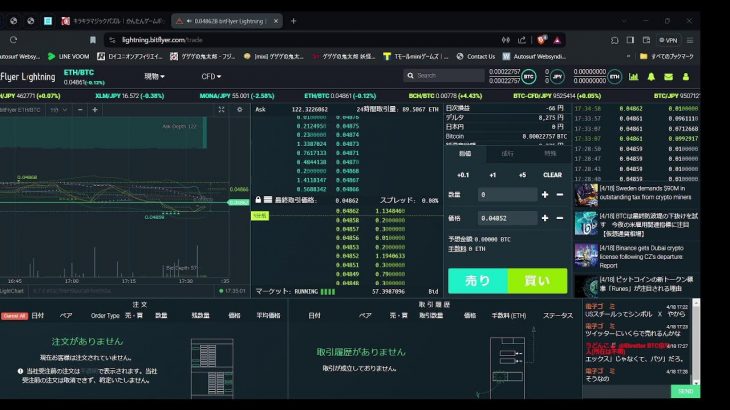Open the user account profile icon
This screenshot has width=730, height=410.
(x=685, y=77)
